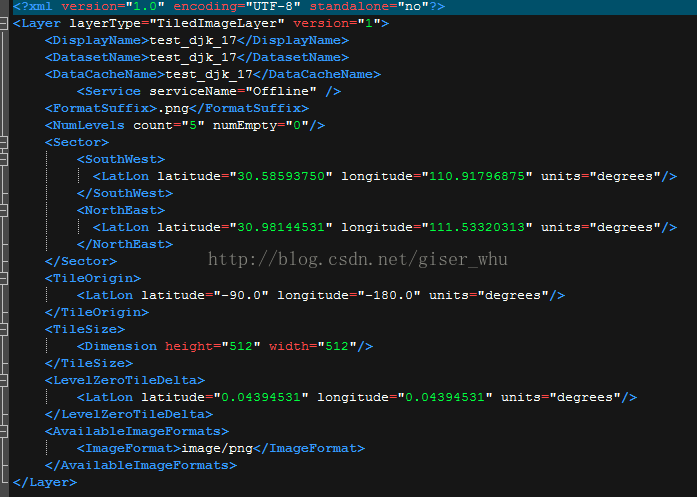Click the NumLevels count value "5"
This screenshot has height=497, width=697.
193,125
